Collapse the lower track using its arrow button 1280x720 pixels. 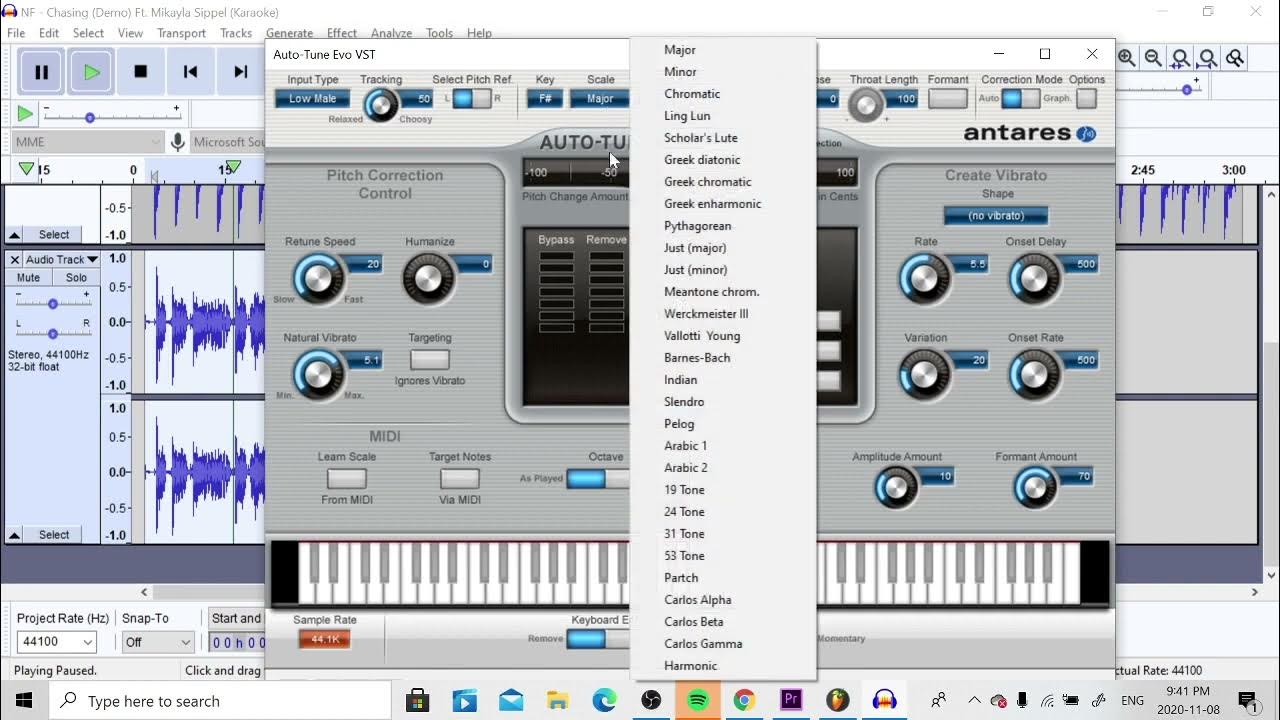[x=15, y=536]
